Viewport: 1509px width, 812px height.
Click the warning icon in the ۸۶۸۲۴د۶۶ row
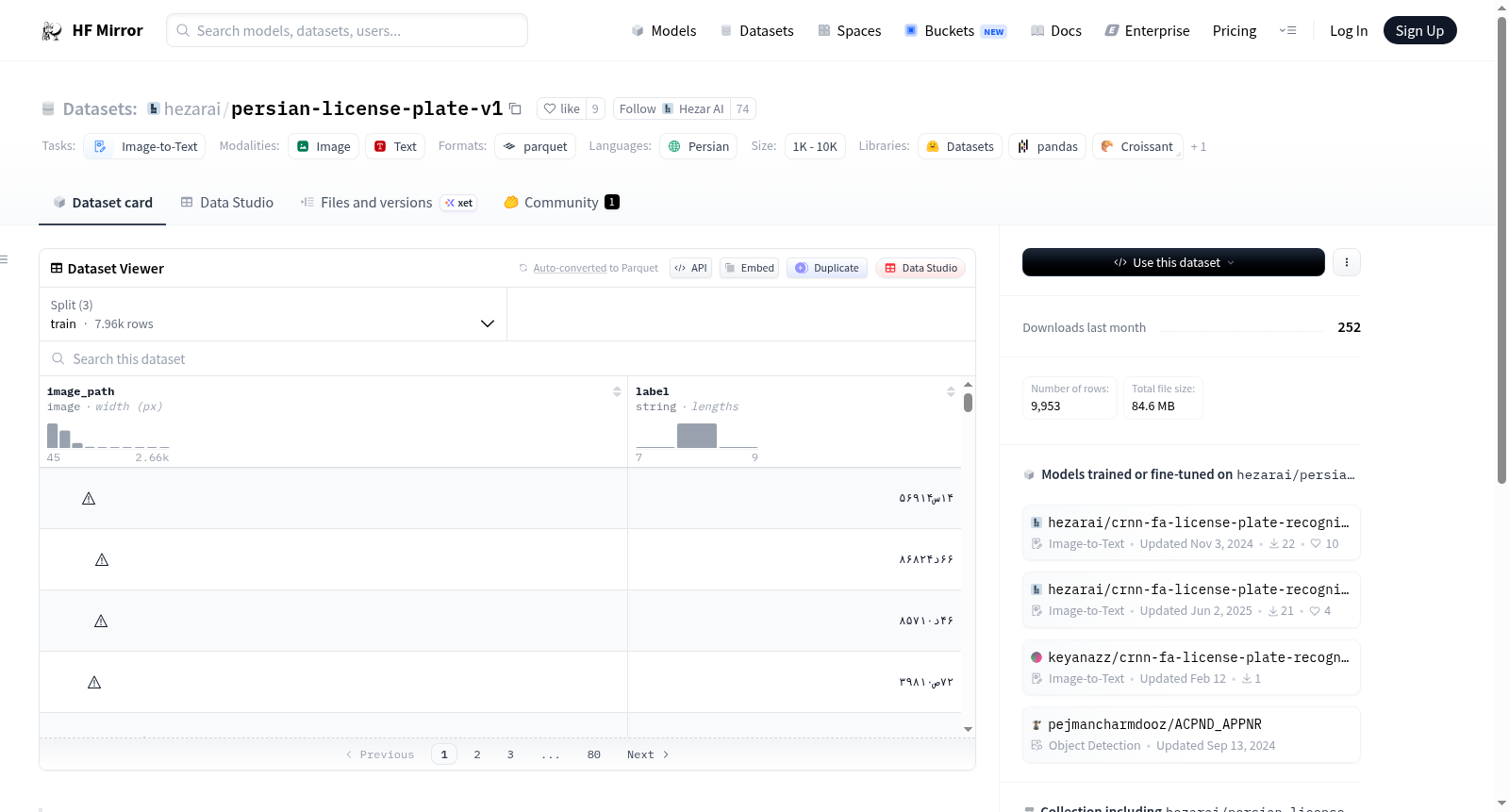(x=102, y=559)
